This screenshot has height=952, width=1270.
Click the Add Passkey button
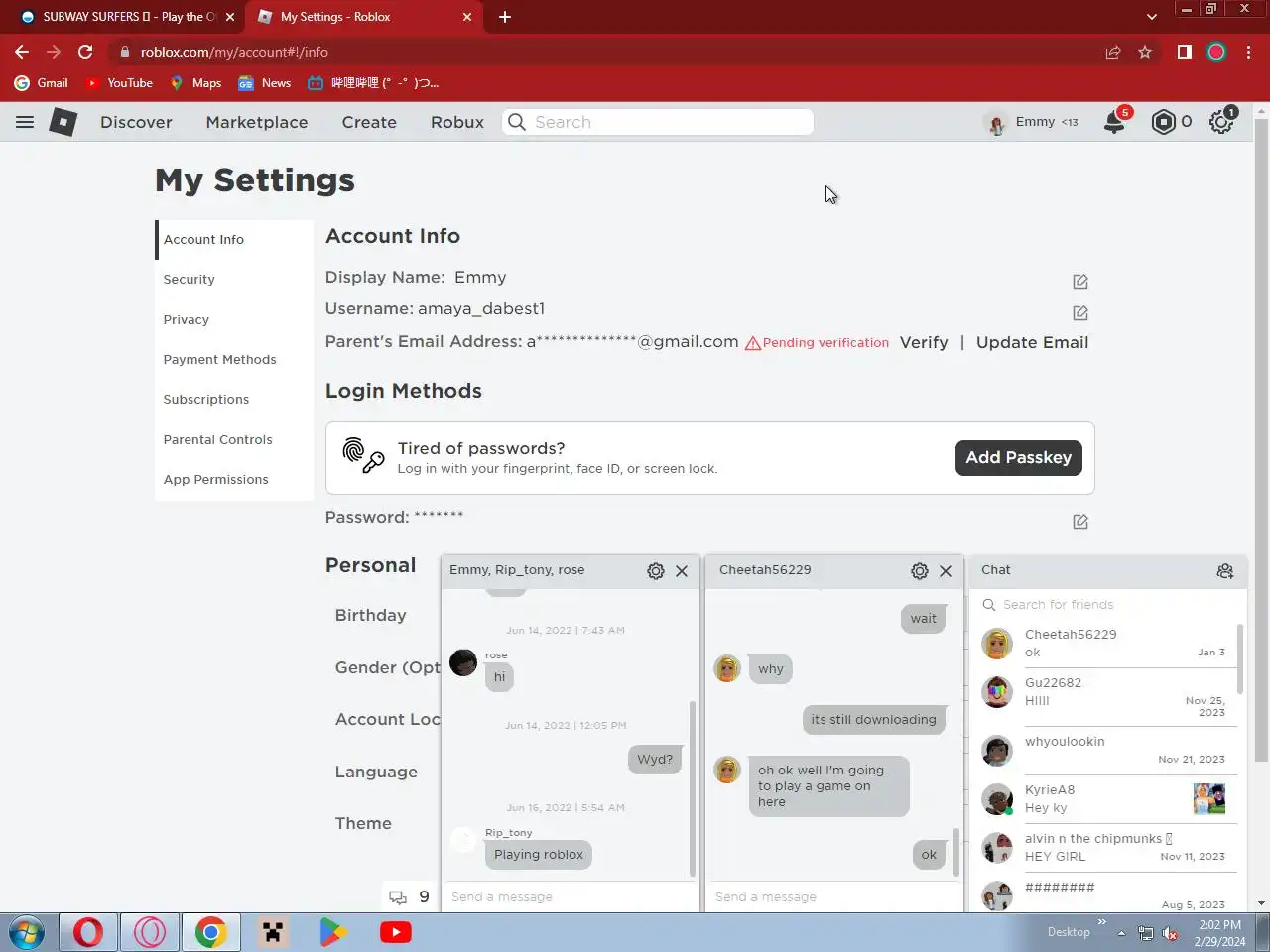pyautogui.click(x=1018, y=457)
